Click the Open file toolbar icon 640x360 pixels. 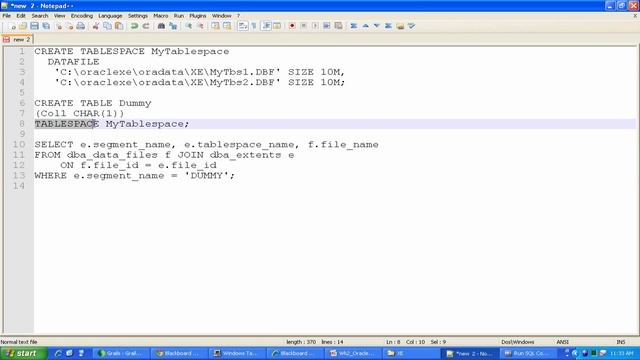(x=23, y=26)
